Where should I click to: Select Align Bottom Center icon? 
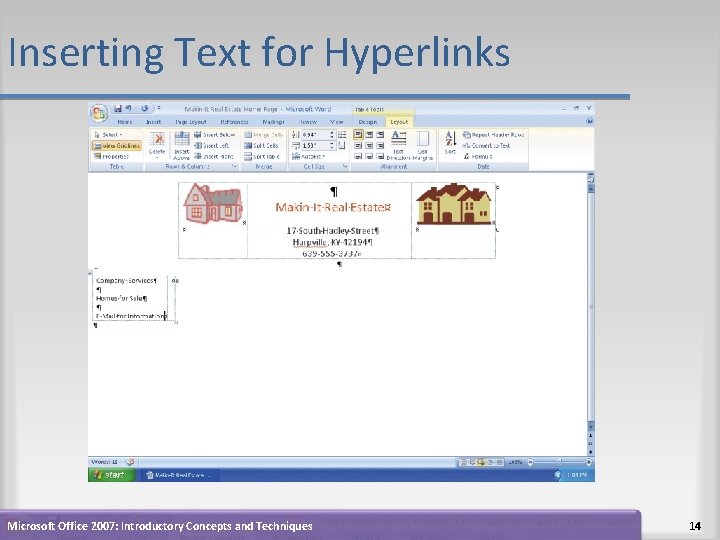tap(369, 157)
